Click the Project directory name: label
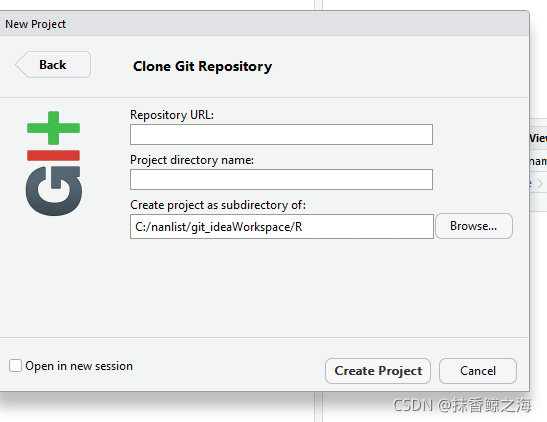This screenshot has height=422, width=547. pos(192,160)
